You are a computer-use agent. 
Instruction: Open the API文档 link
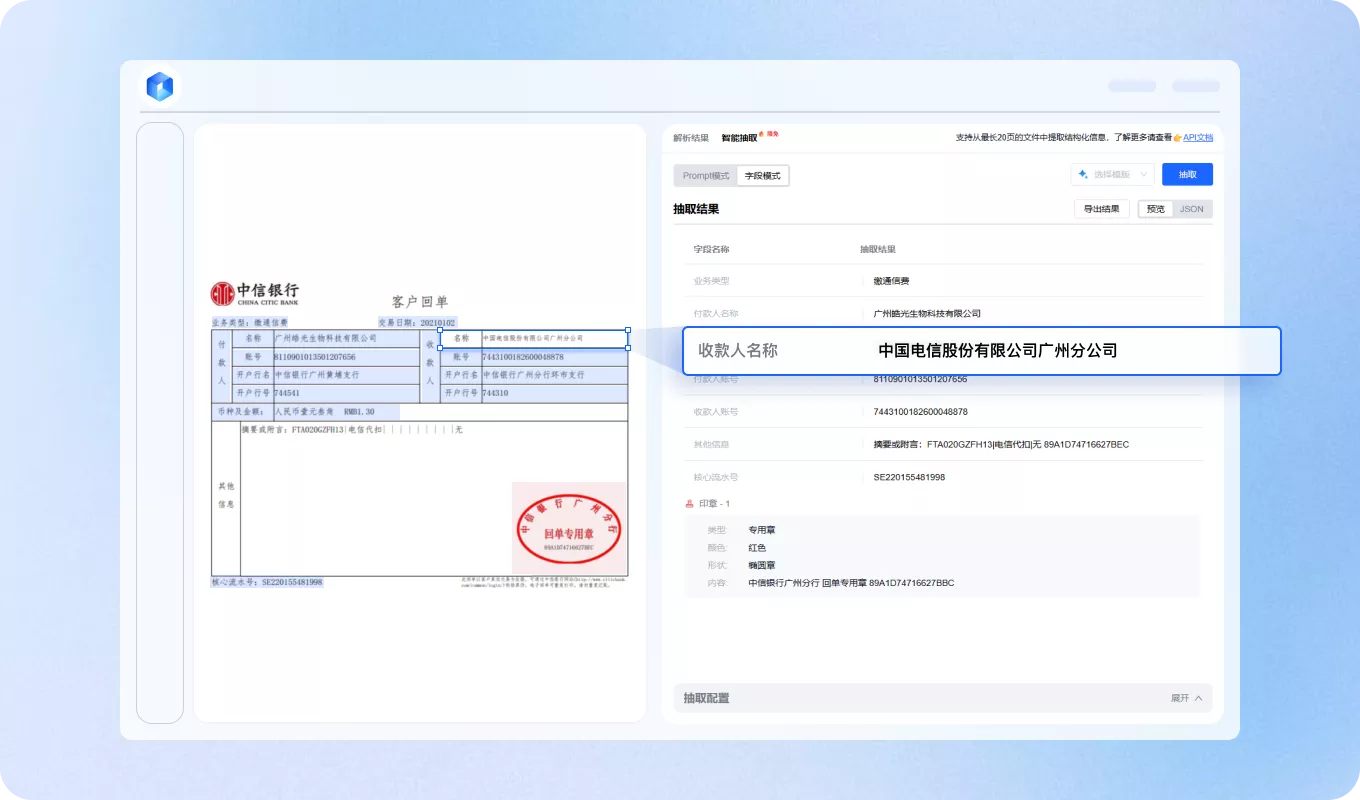[1197, 137]
